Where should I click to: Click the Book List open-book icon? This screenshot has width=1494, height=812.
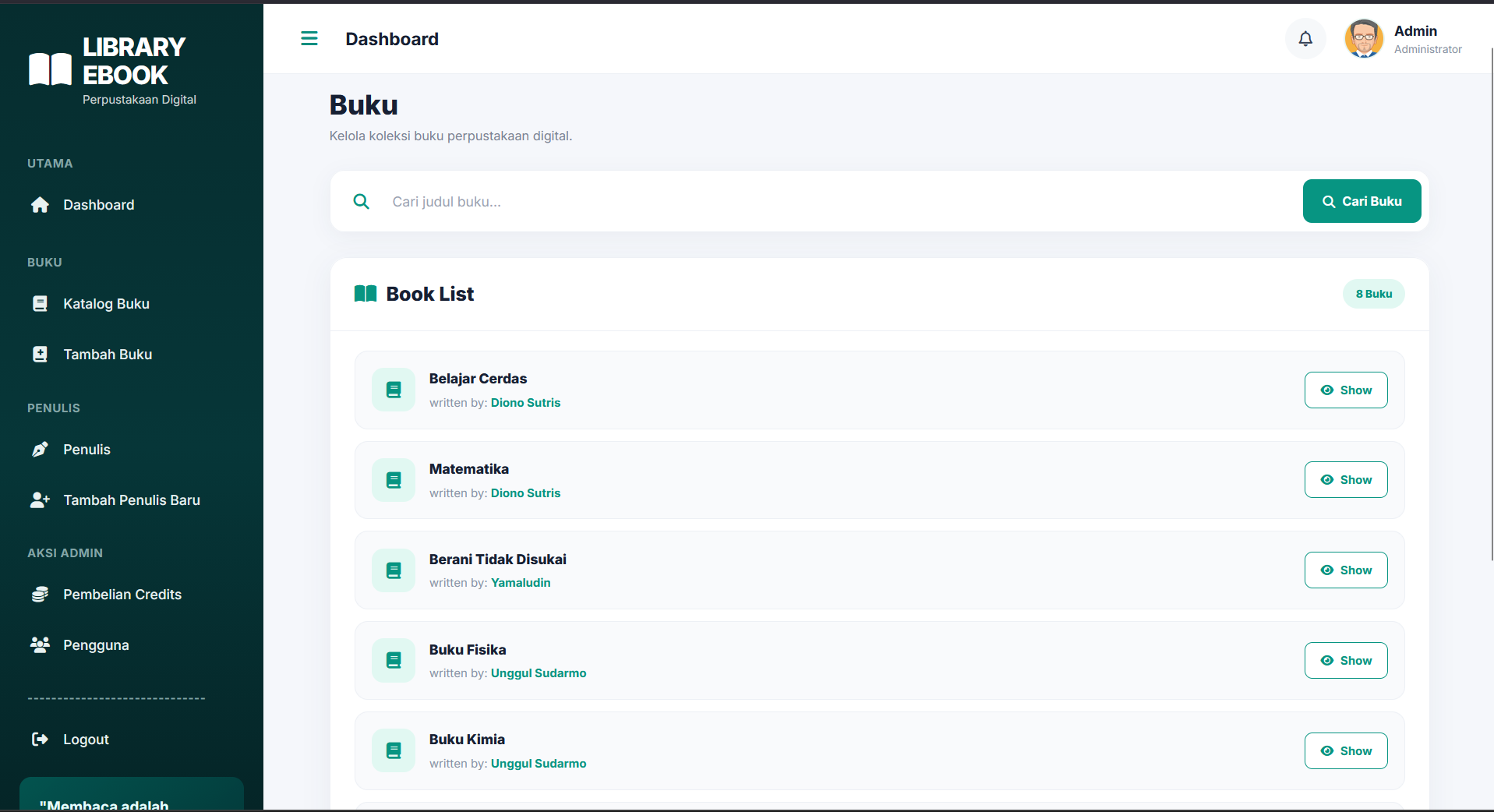[366, 294]
